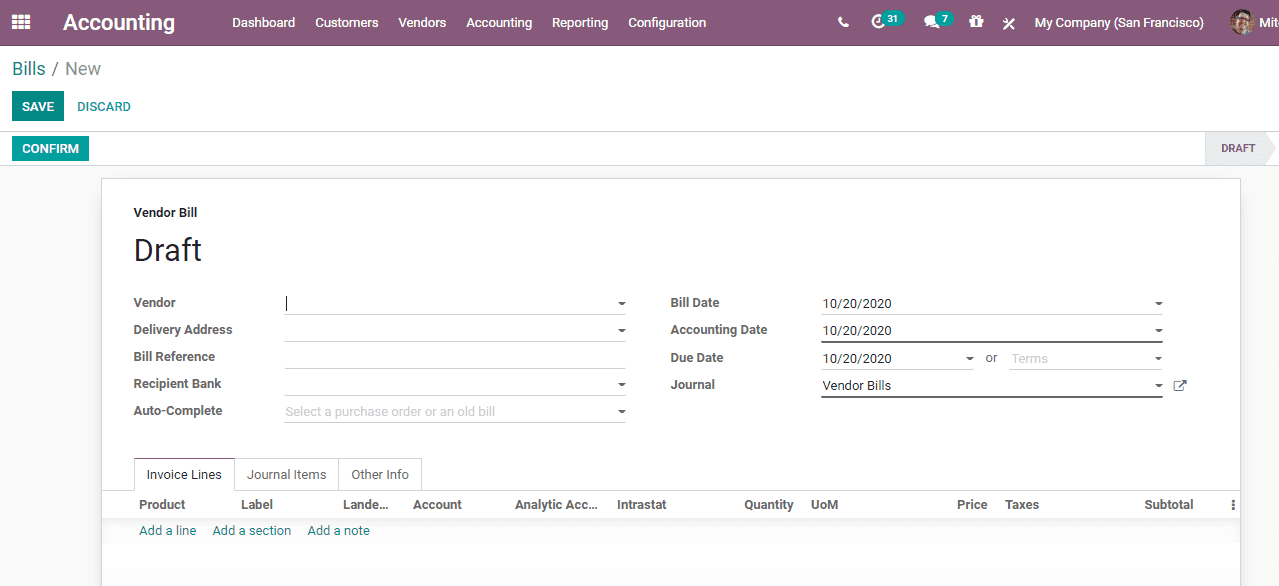Switch to the Journal Items tab
Screen dimensions: 1279x586
tap(286, 474)
